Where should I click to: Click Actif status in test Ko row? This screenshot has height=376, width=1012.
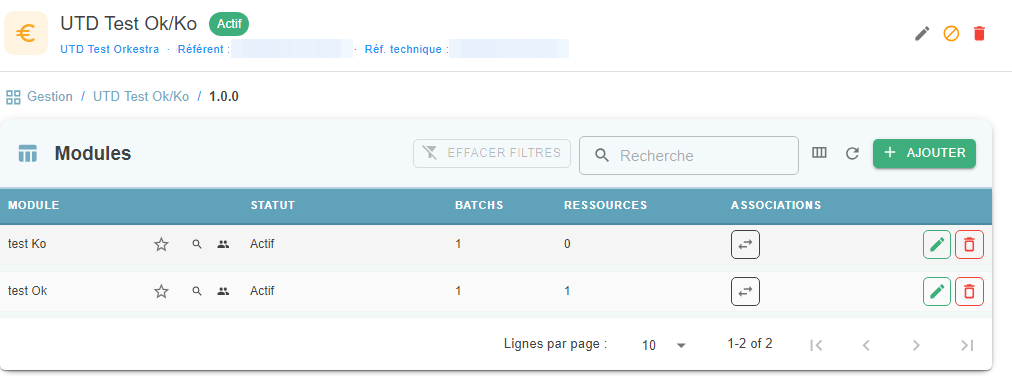(262, 244)
